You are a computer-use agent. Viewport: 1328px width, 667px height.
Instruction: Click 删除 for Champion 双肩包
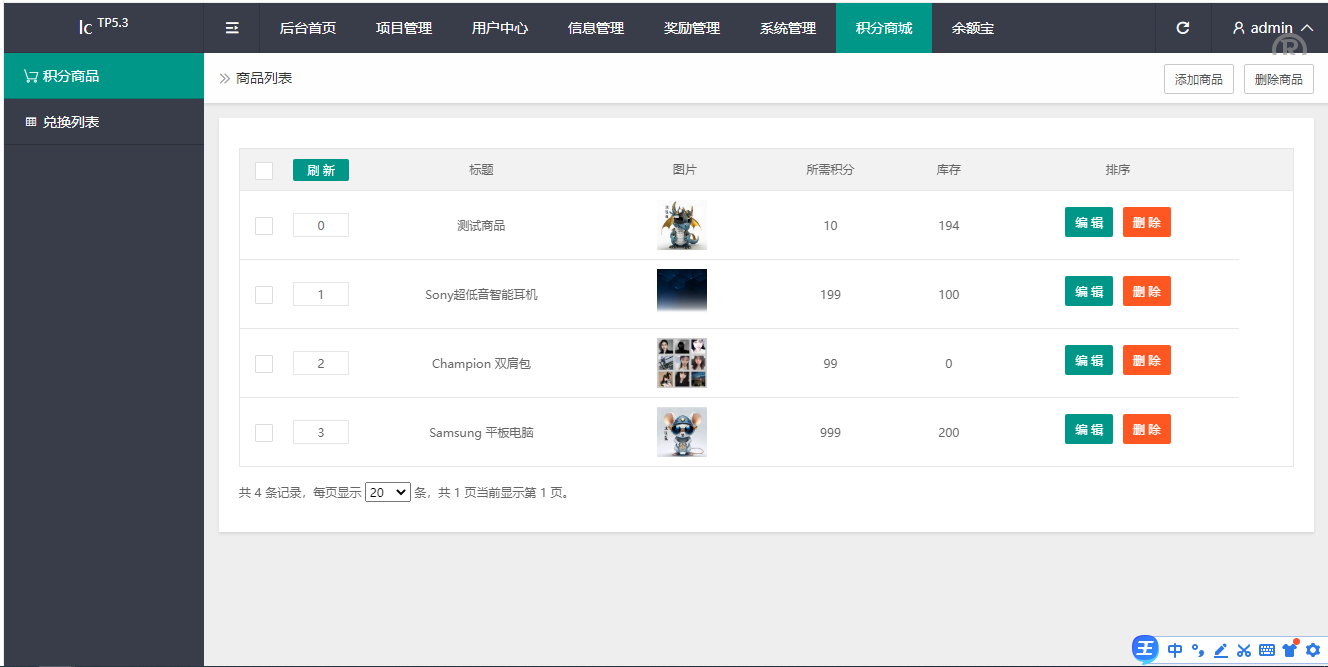pos(1146,360)
